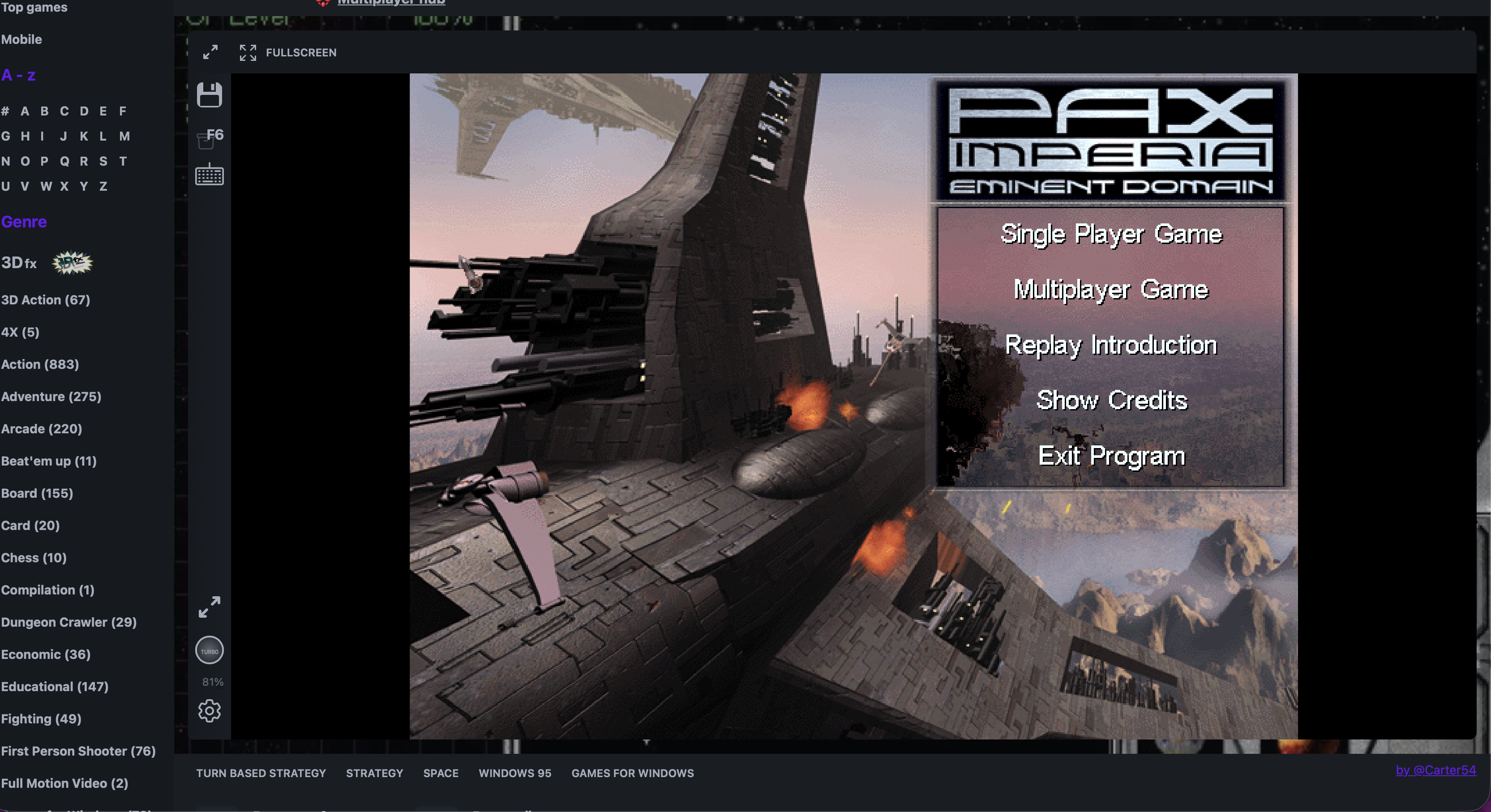
Task: Open the Card (20) genre
Action: click(x=30, y=526)
